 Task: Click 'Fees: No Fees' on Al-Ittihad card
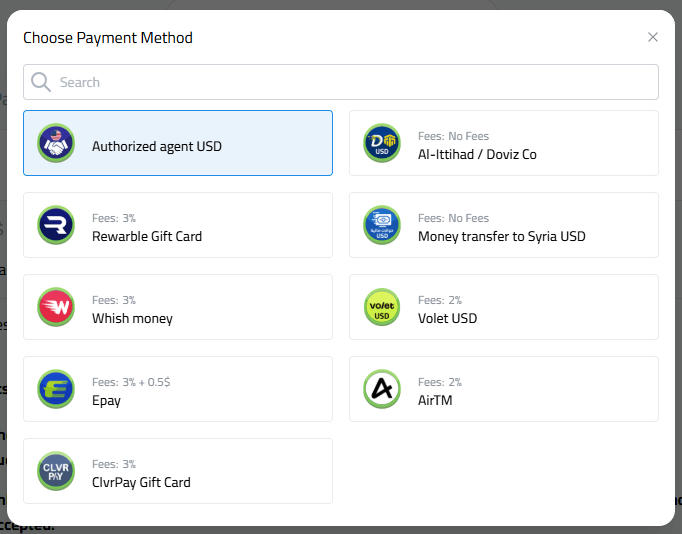[x=453, y=136]
